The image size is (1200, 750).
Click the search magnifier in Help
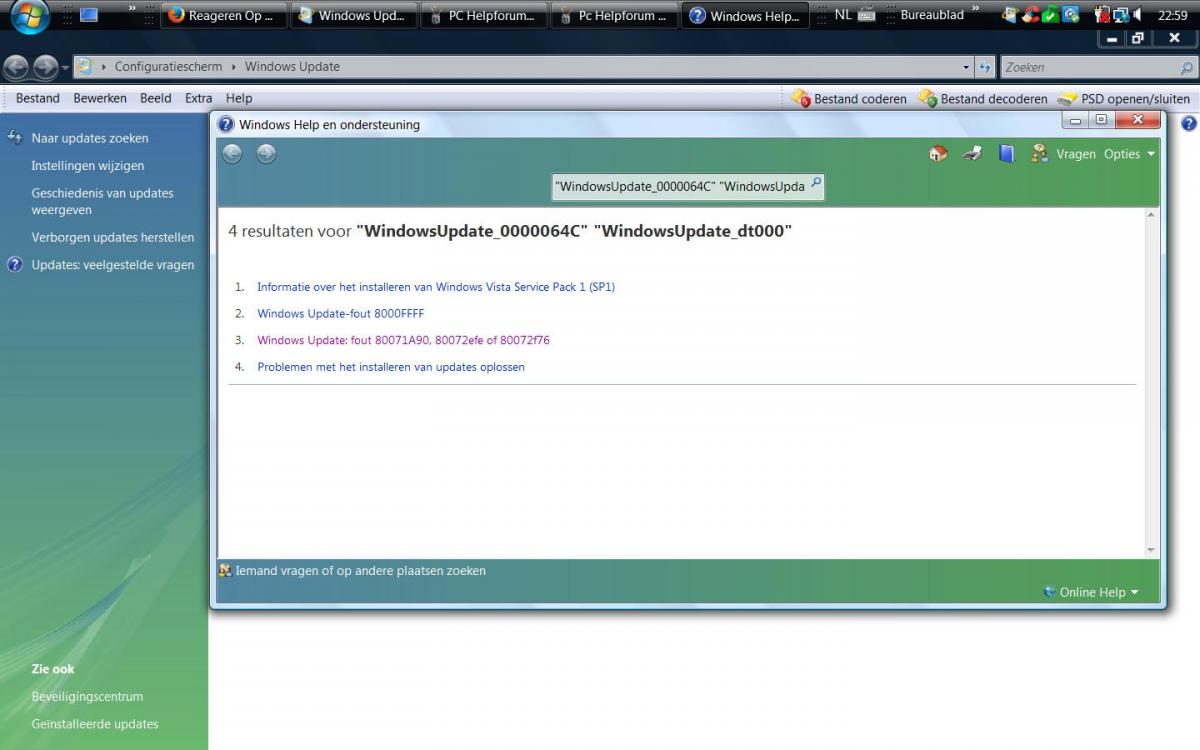click(815, 184)
